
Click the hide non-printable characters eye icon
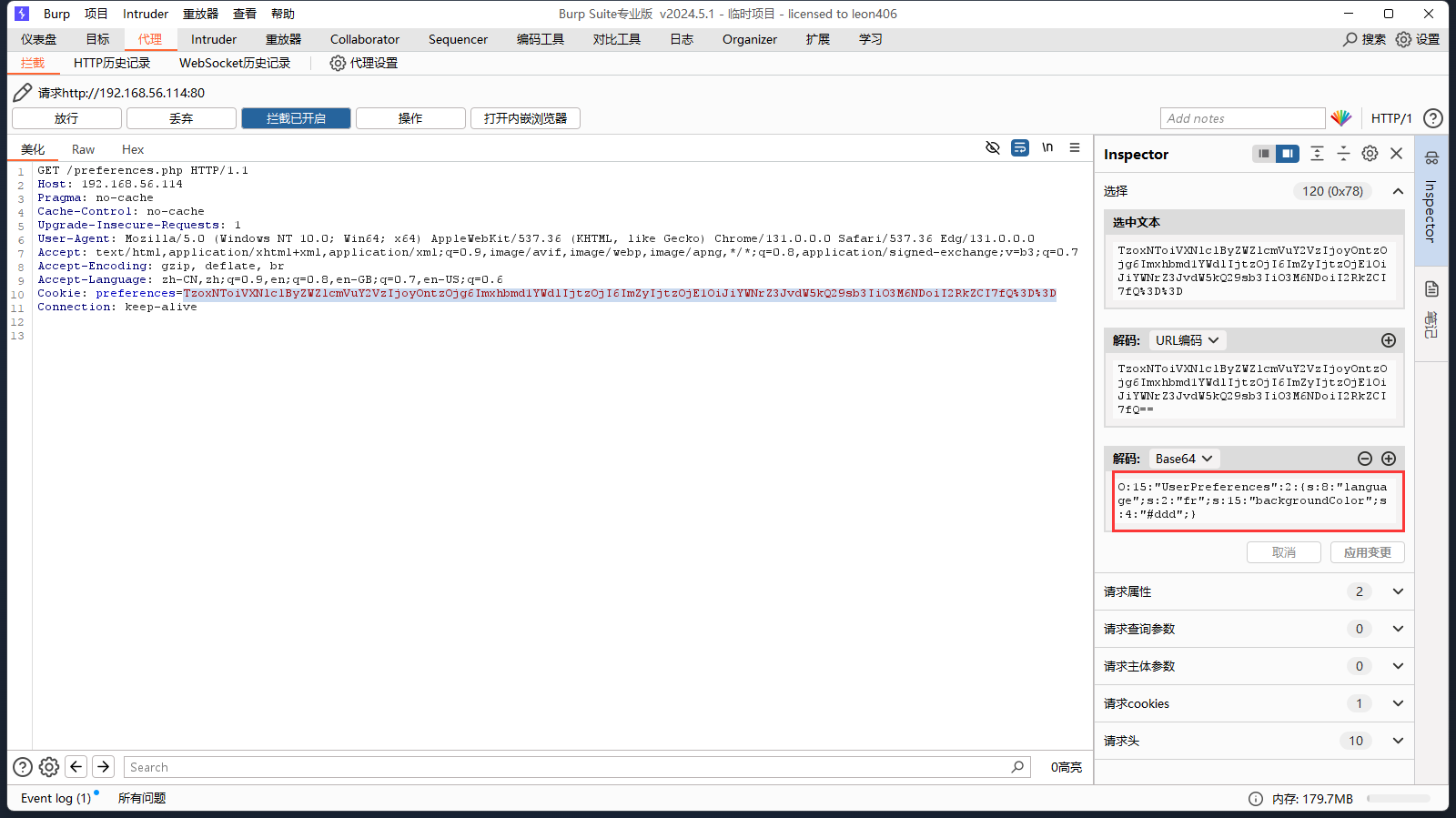tap(993, 147)
